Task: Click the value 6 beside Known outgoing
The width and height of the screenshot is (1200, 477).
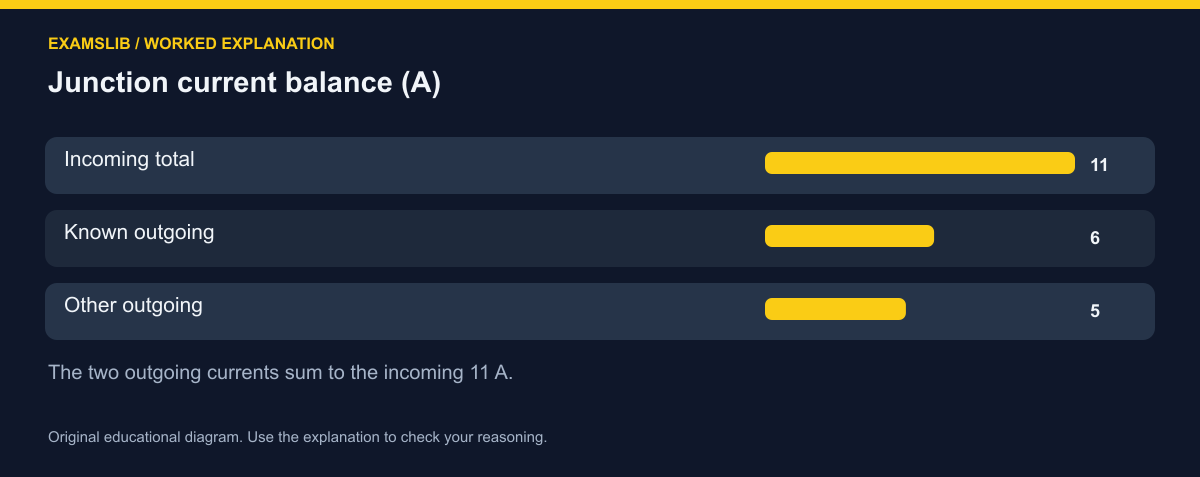Action: pyautogui.click(x=1095, y=238)
